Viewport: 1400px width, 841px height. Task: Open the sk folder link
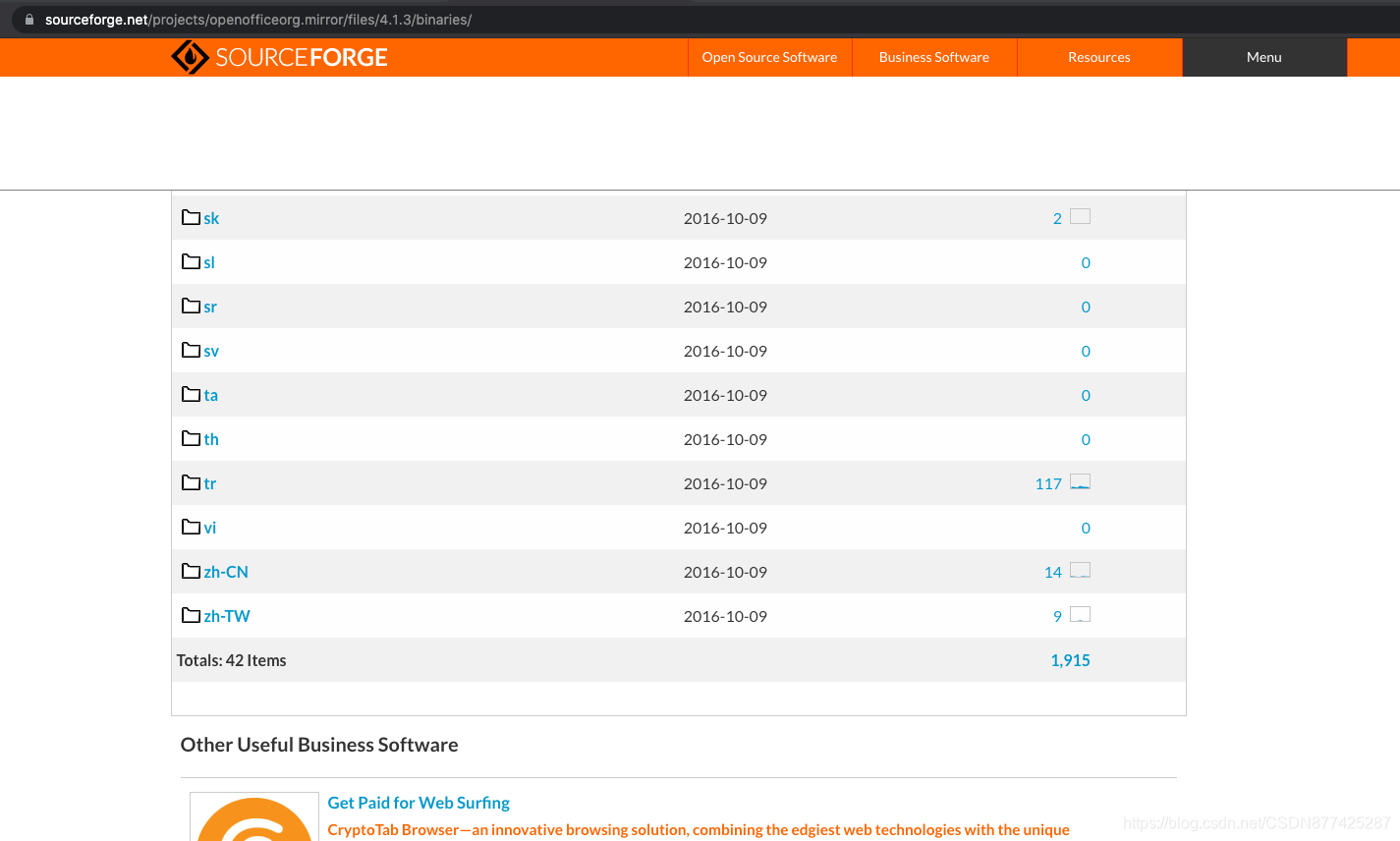click(x=211, y=218)
